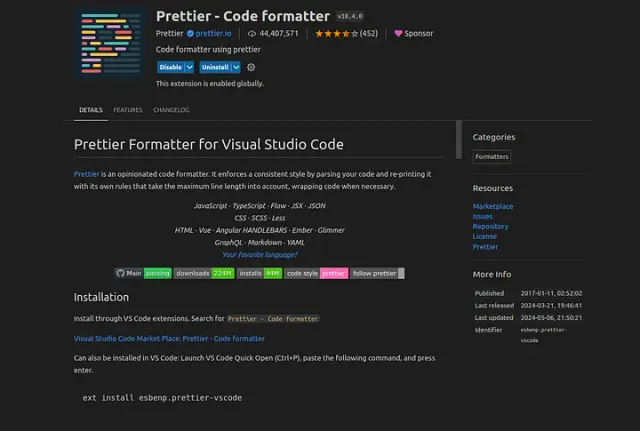Expand the Disable button dropdown arrow
The width and height of the screenshot is (640, 431).
click(189, 67)
